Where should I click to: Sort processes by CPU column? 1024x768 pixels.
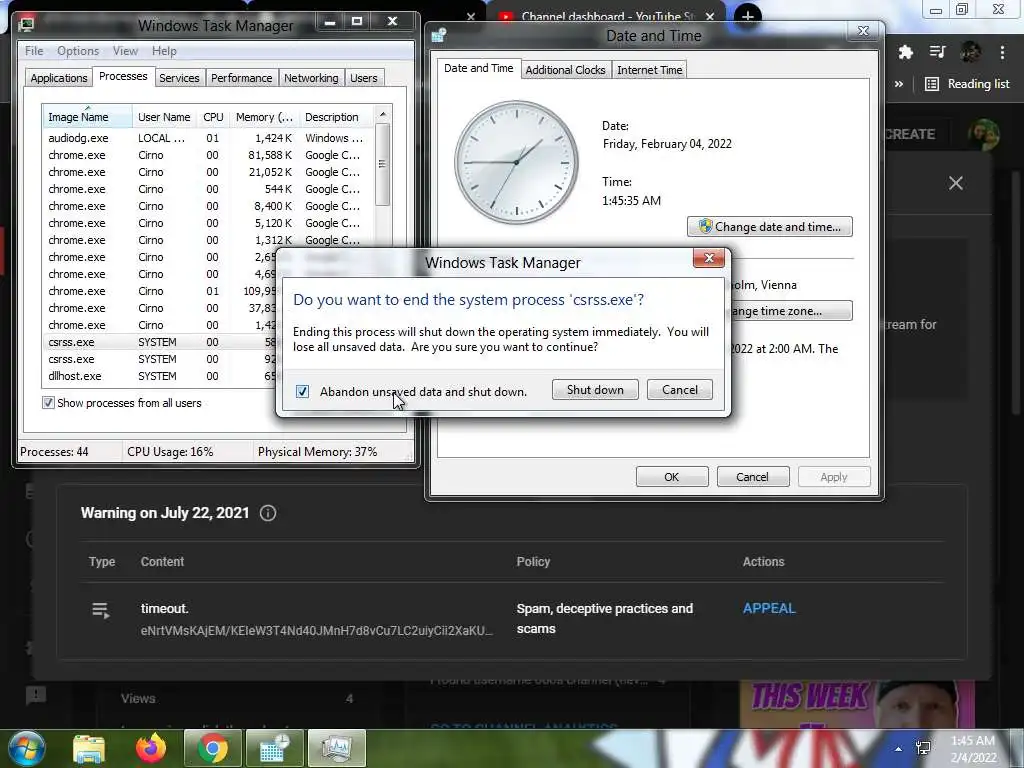[x=214, y=117]
